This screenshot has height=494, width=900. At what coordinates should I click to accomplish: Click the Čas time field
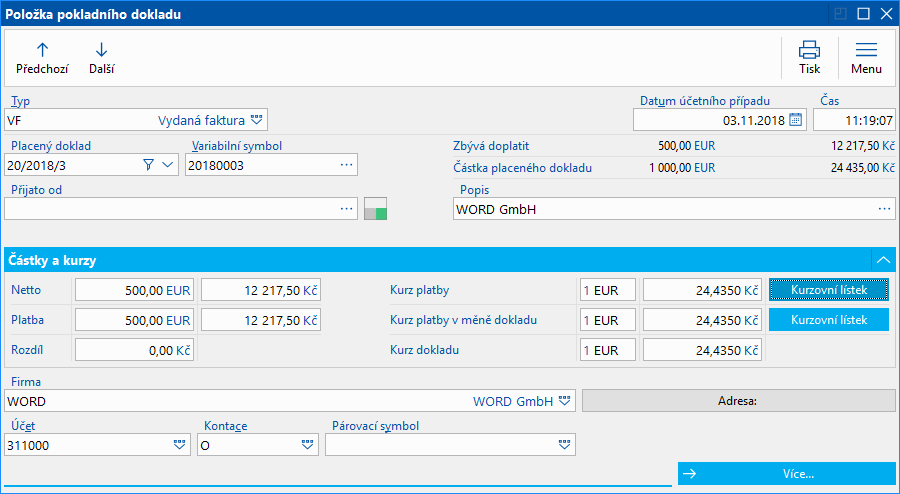tap(854, 120)
